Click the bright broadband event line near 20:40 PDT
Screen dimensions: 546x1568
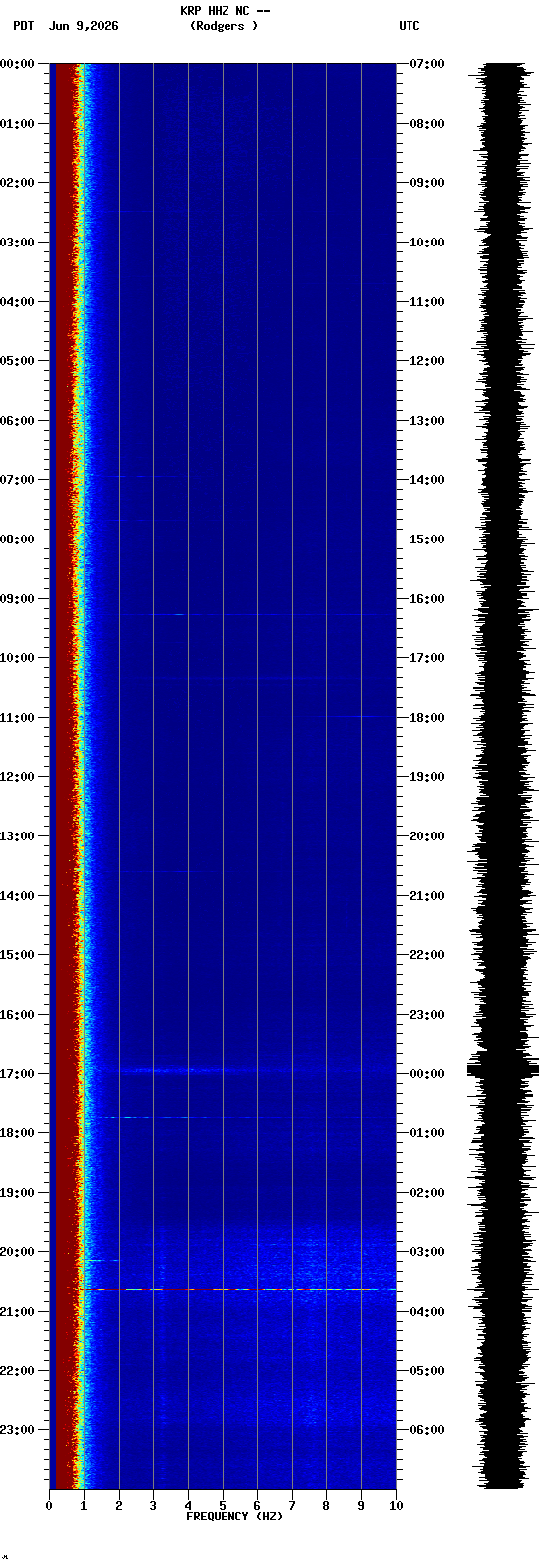237,1289
